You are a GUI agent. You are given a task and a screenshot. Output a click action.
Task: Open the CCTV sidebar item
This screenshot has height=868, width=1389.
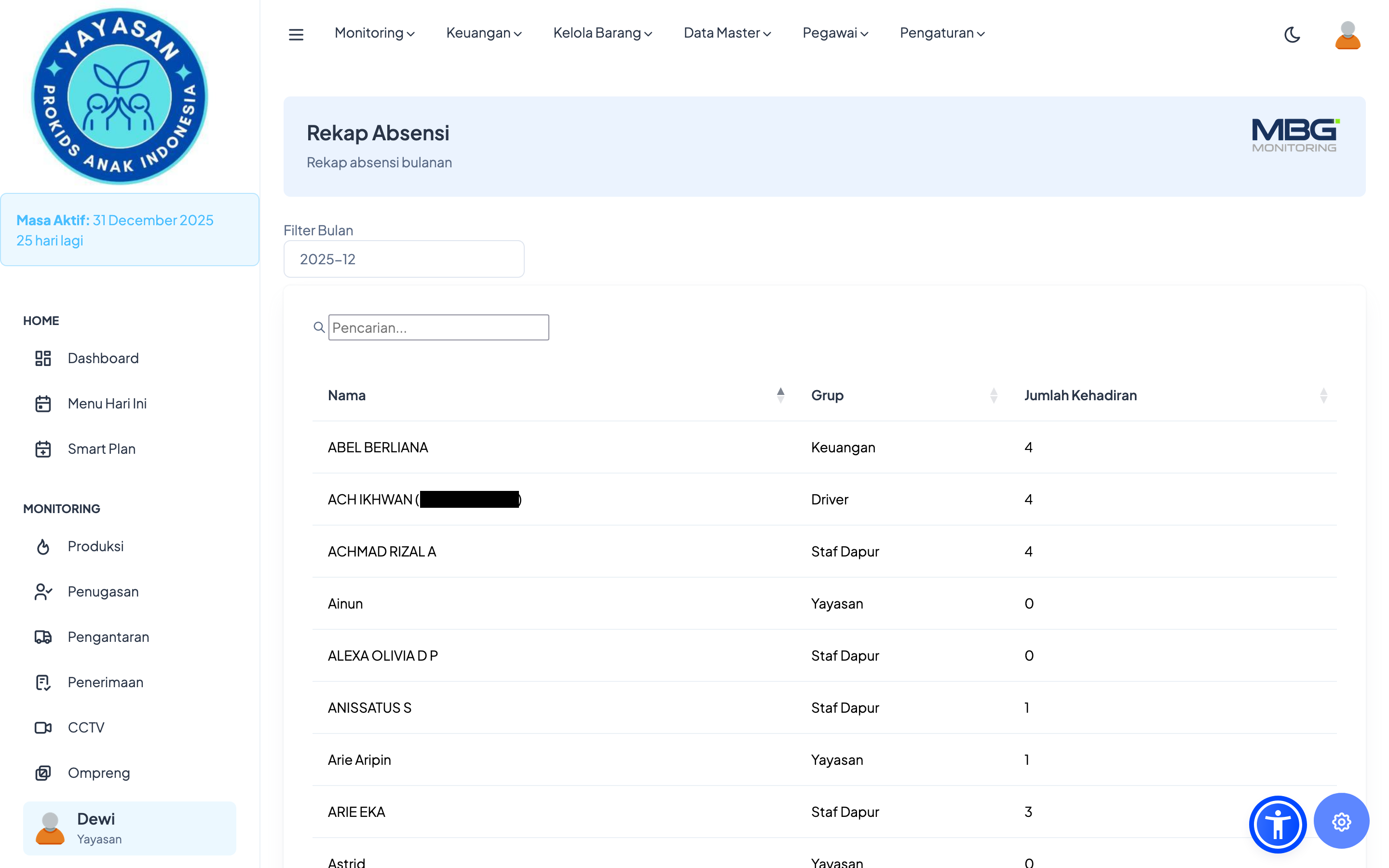tap(85, 727)
